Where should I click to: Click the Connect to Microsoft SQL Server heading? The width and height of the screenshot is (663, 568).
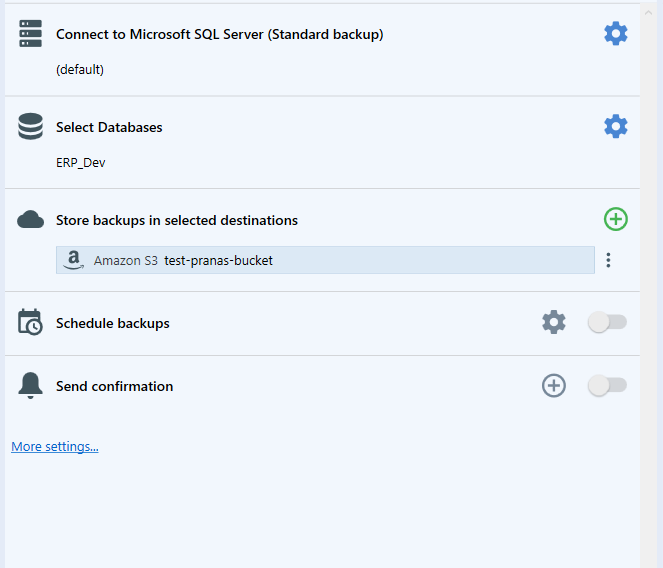pos(219,34)
